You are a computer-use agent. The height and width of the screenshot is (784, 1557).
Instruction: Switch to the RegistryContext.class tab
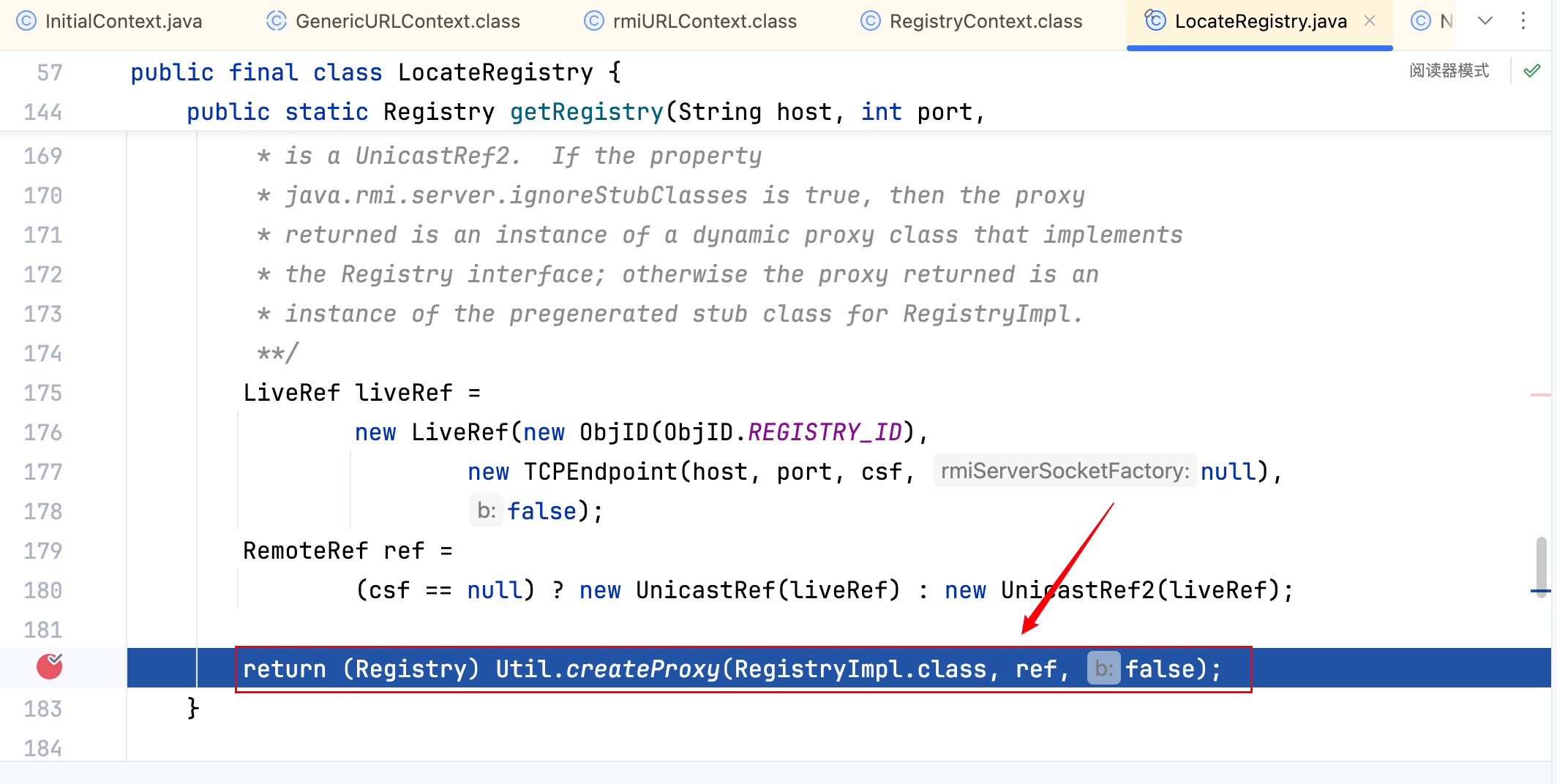(x=985, y=21)
